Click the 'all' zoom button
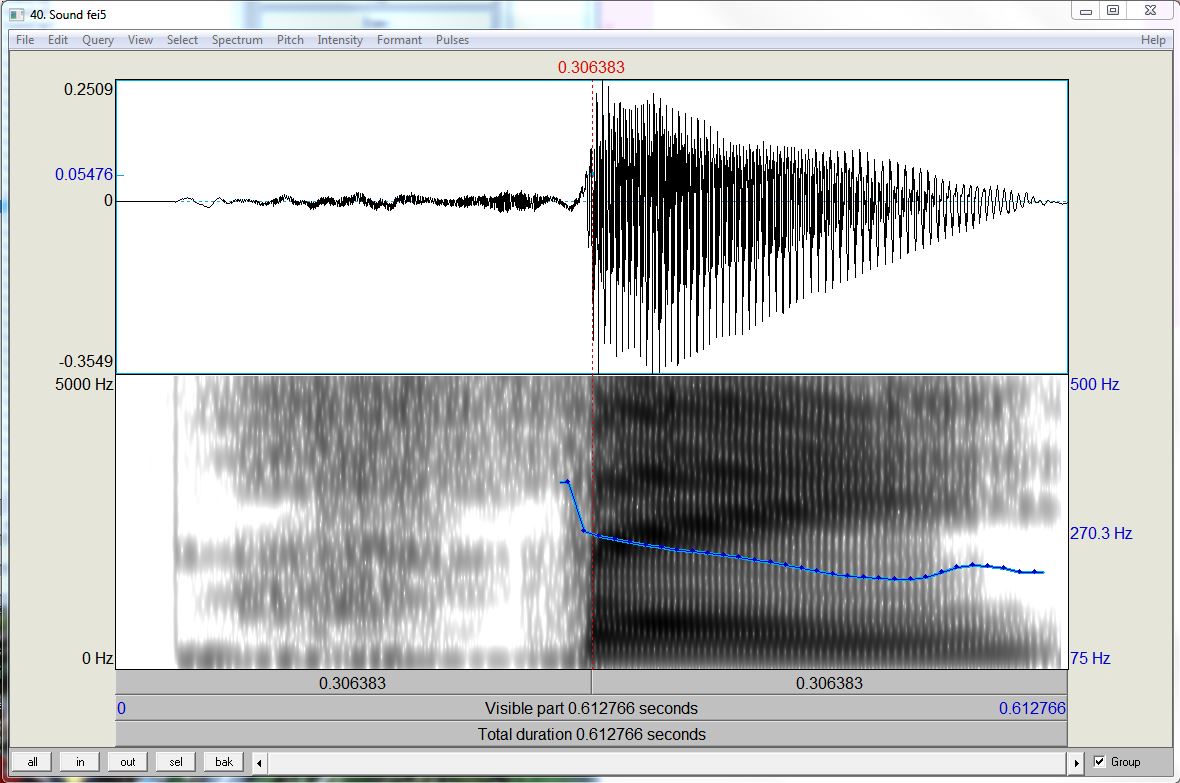 click(x=32, y=762)
